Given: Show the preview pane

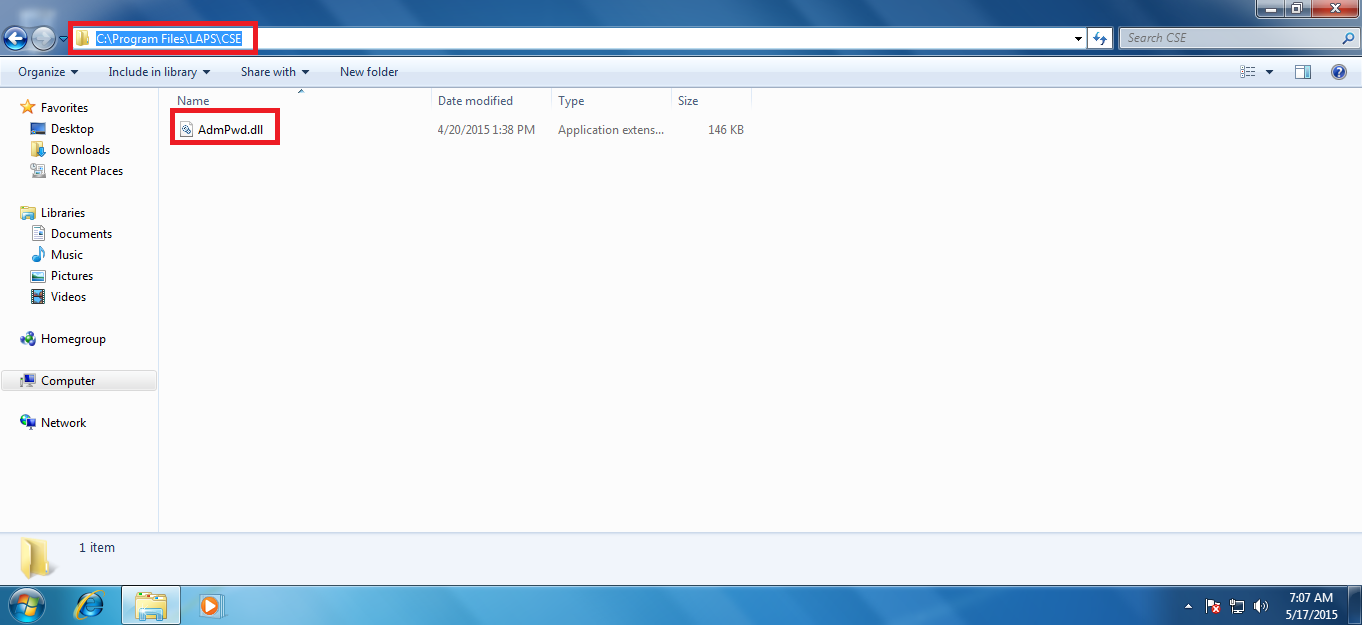Looking at the screenshot, I should 1303,72.
